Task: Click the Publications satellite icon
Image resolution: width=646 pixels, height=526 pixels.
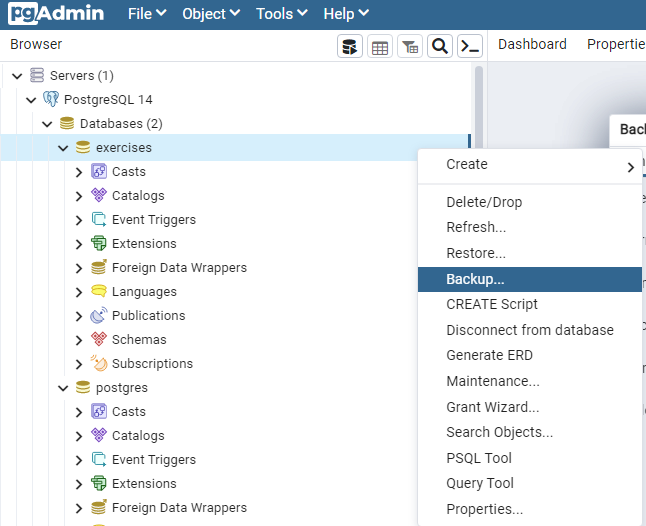Action: click(x=99, y=315)
